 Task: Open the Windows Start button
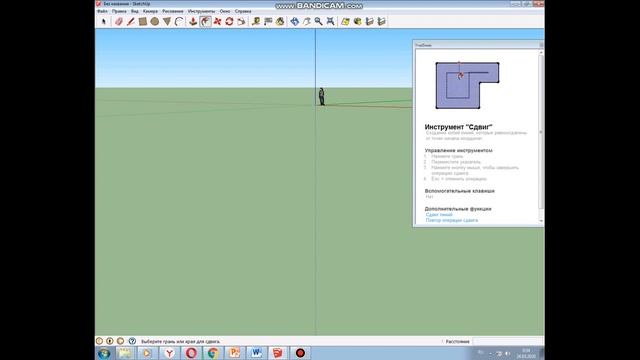[104, 353]
